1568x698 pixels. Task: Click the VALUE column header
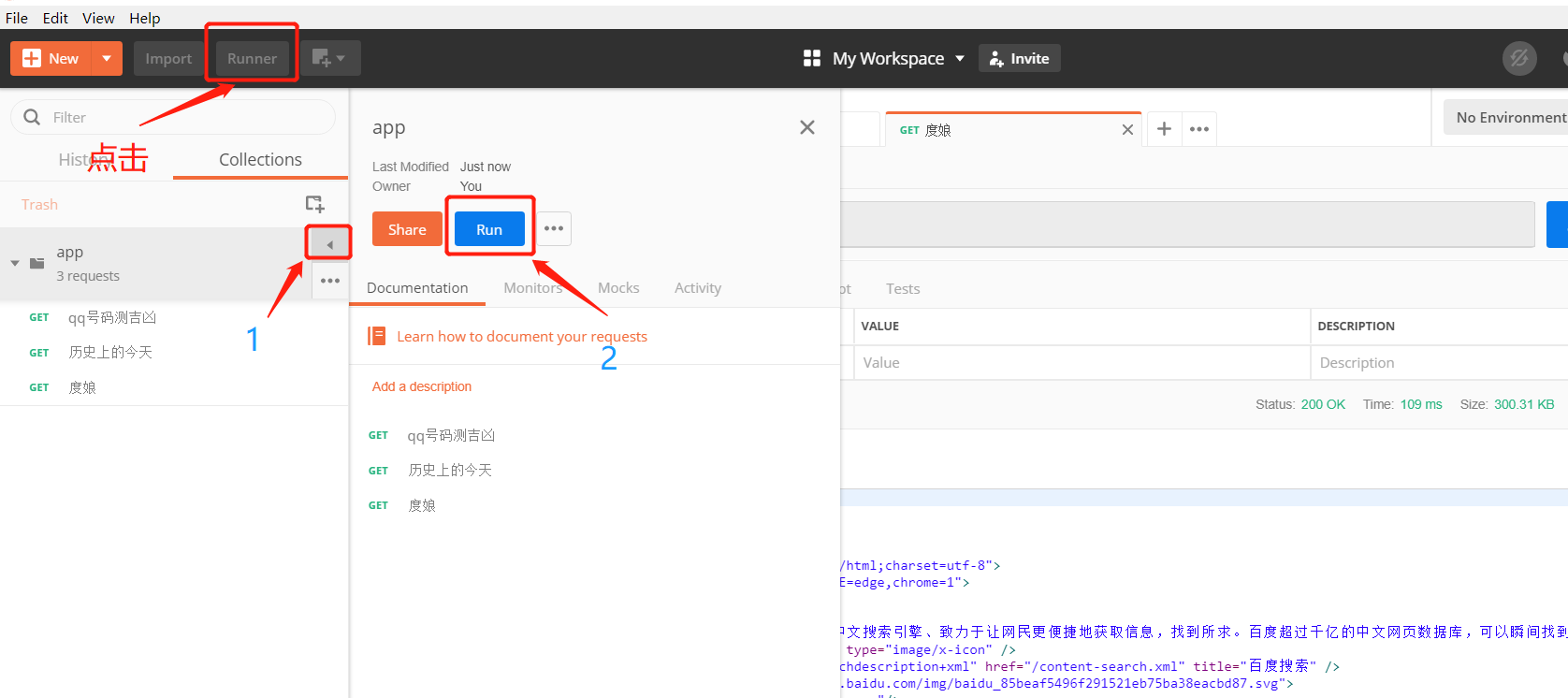[879, 326]
